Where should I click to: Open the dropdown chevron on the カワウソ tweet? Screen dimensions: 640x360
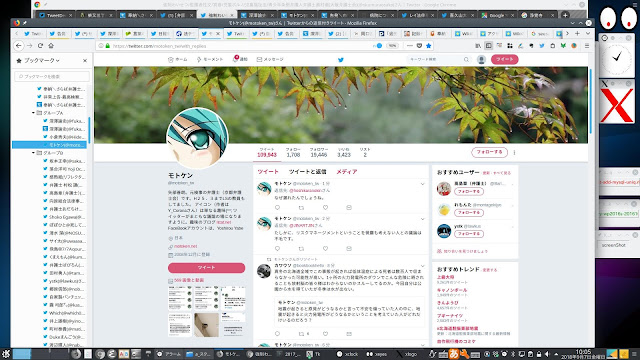point(422,266)
